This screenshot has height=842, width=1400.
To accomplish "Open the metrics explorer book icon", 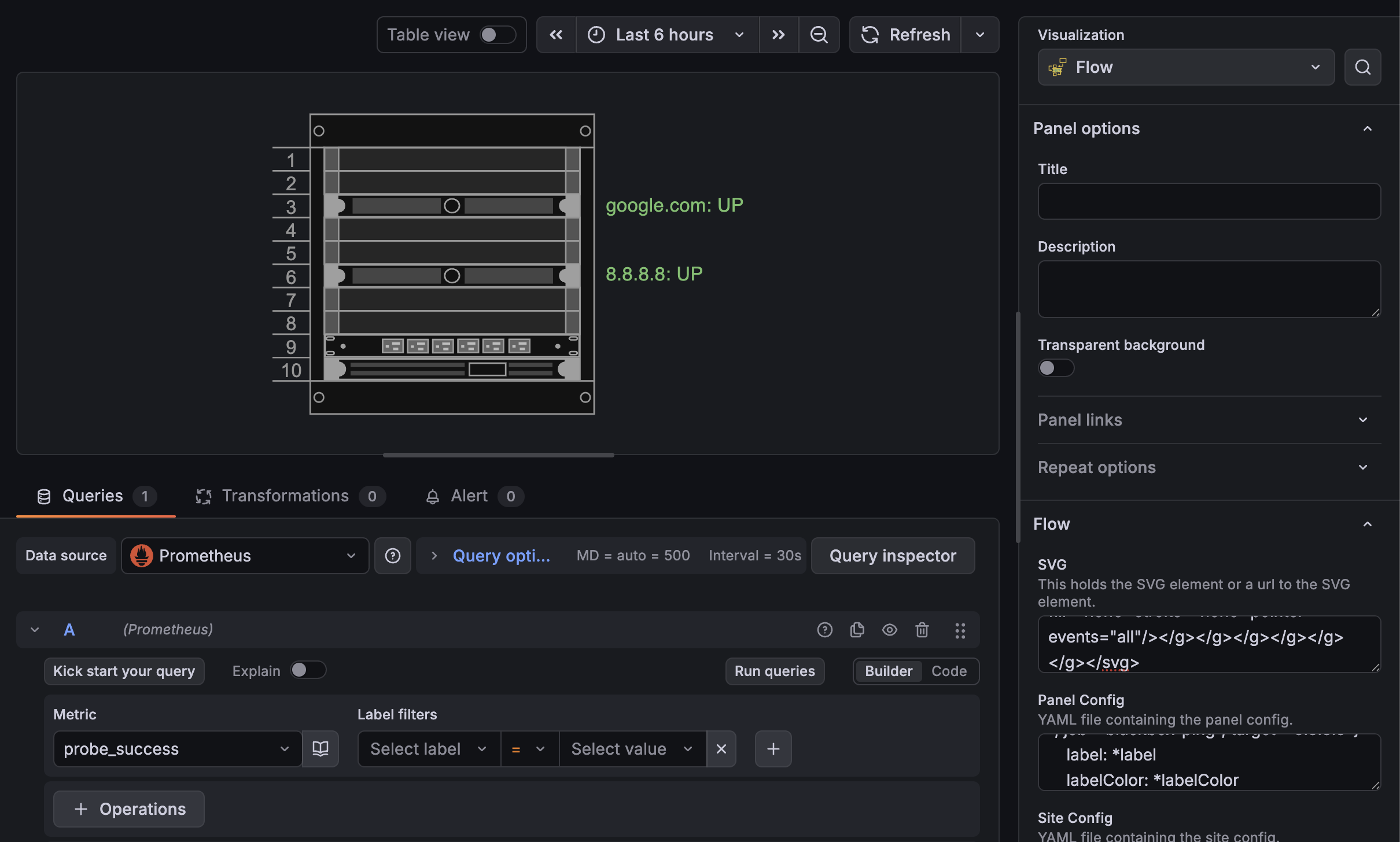I will tap(320, 748).
